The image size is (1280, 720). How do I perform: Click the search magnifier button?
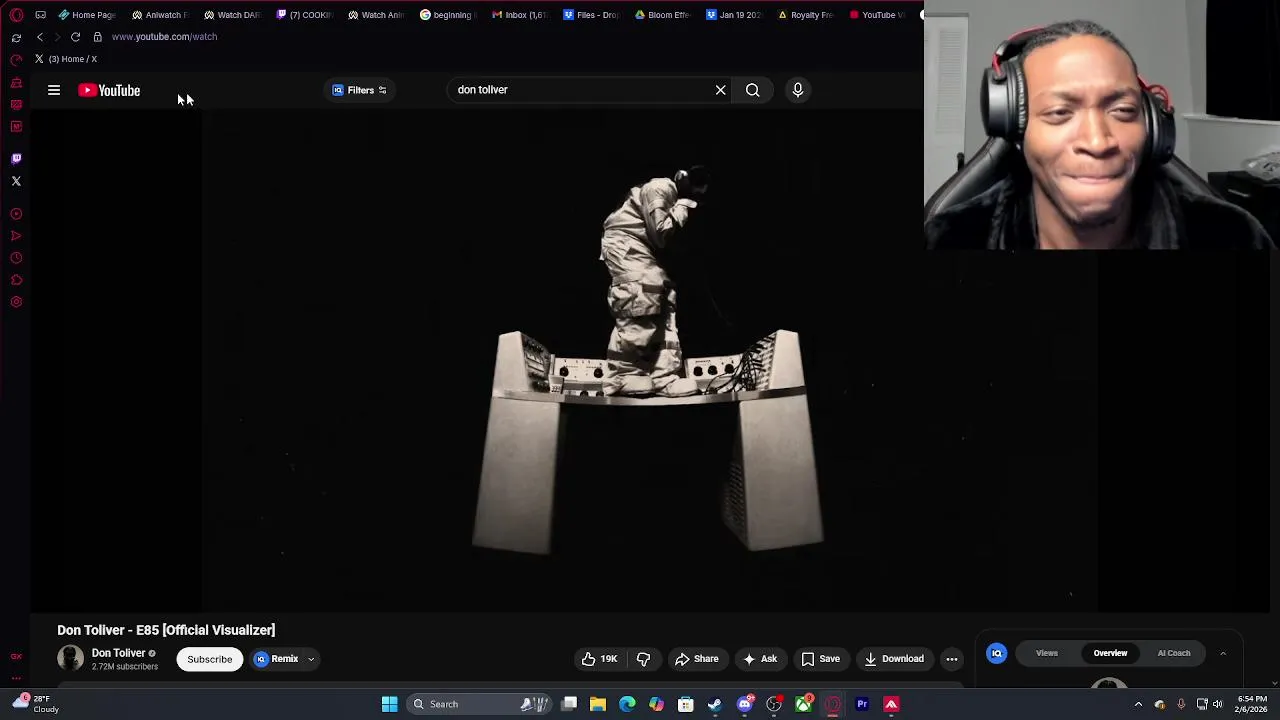(x=752, y=90)
